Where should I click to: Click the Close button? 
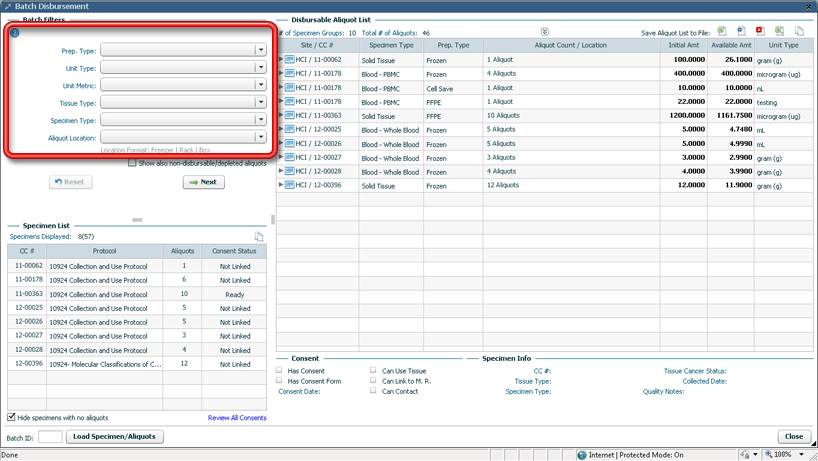[x=794, y=436]
